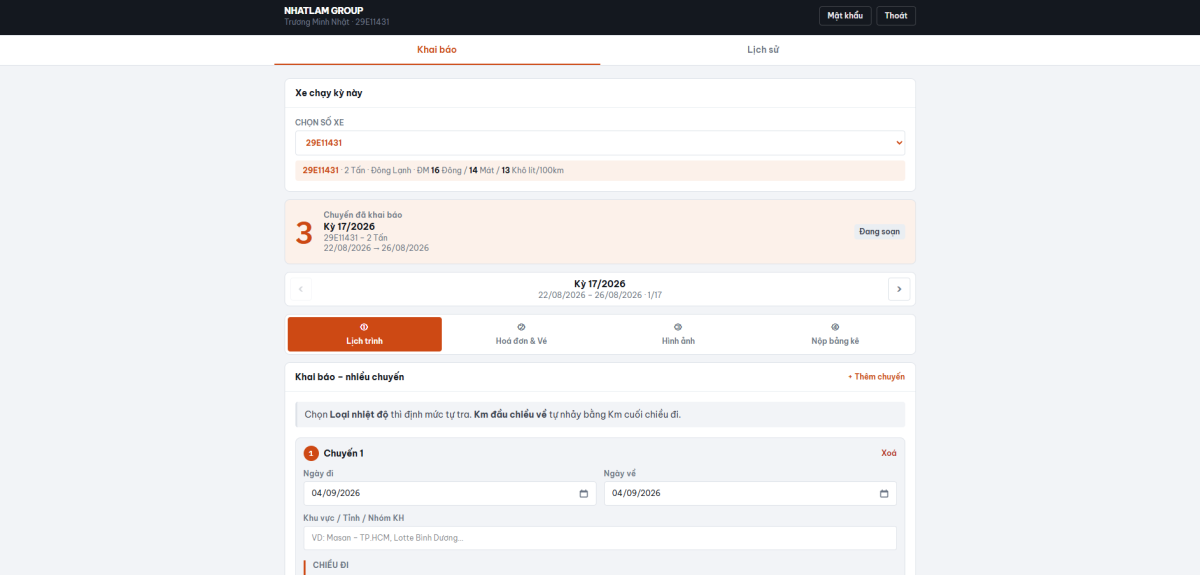Click the Mật khẩu button
Image resolution: width=1200 pixels, height=575 pixels.
(x=845, y=16)
